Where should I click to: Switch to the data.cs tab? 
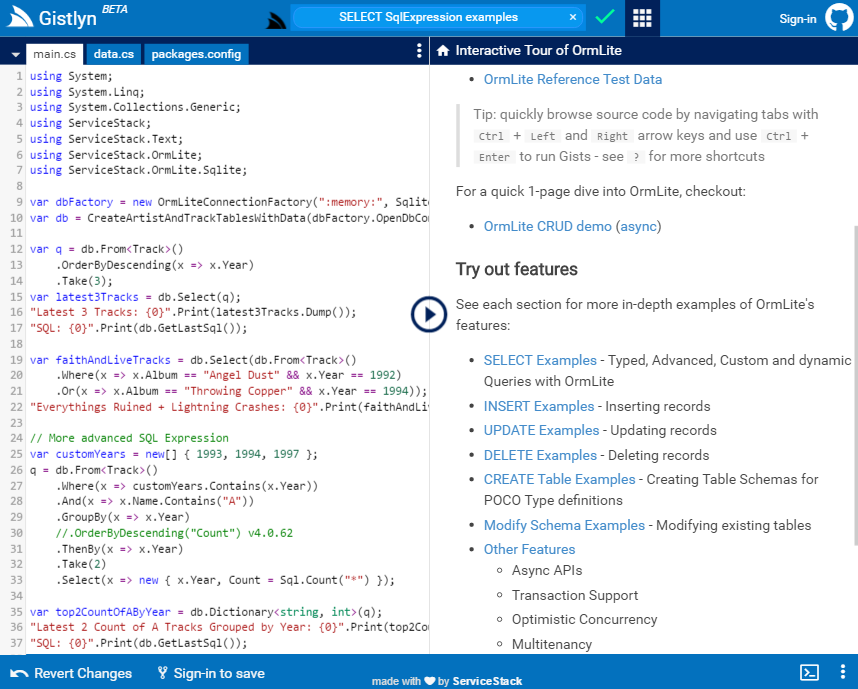coord(114,54)
